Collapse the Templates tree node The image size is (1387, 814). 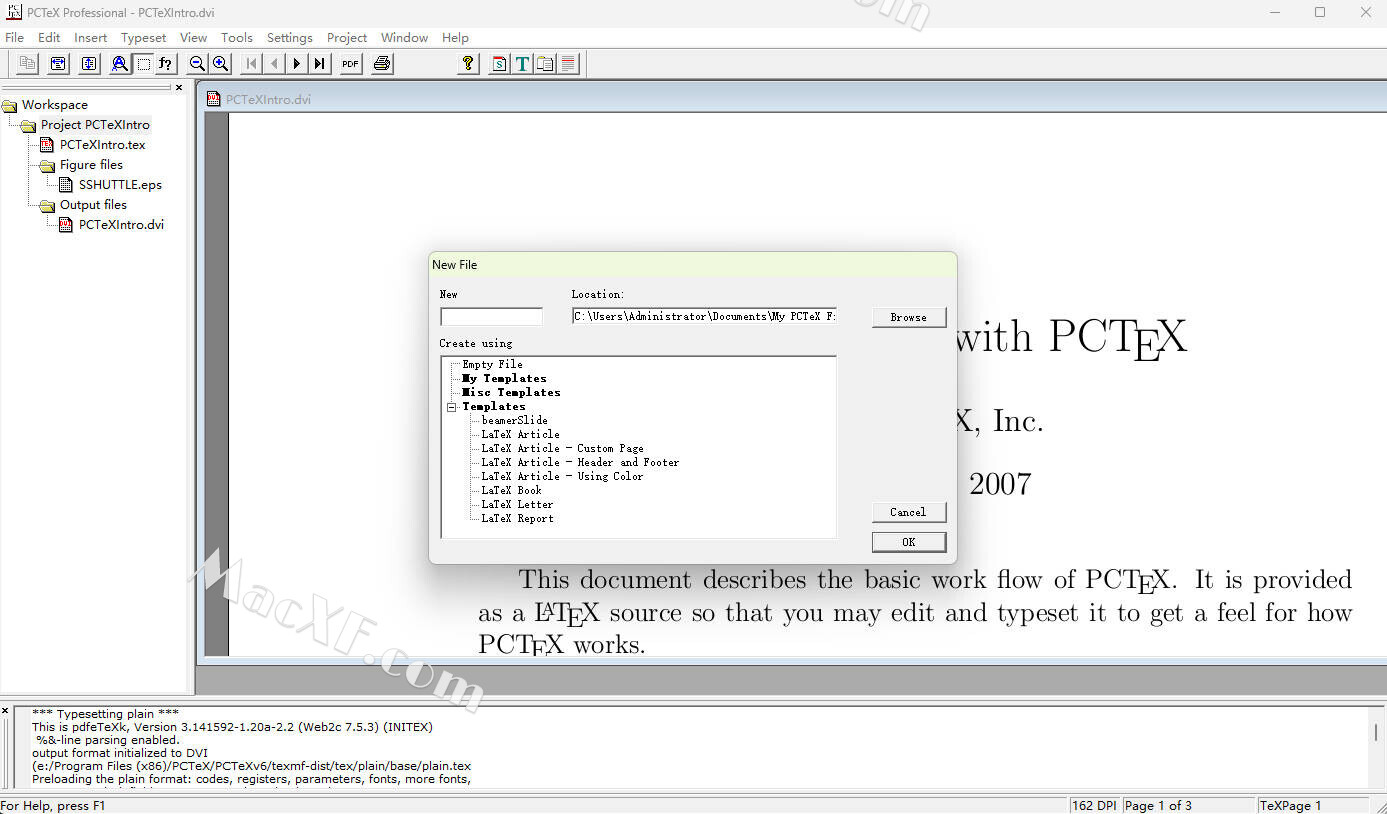coord(452,407)
